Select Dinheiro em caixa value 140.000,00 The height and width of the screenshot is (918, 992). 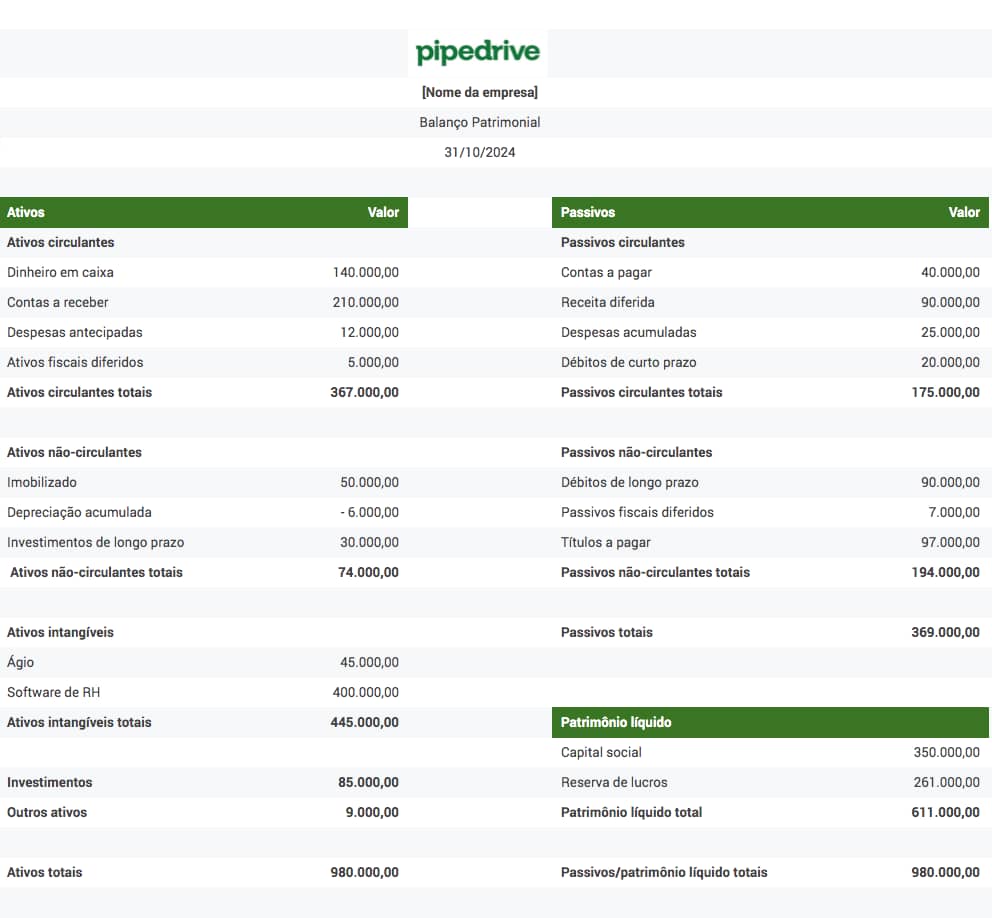(366, 273)
